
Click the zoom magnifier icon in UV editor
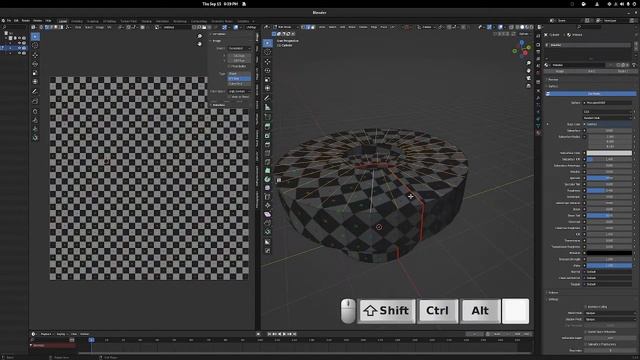click(x=200, y=36)
